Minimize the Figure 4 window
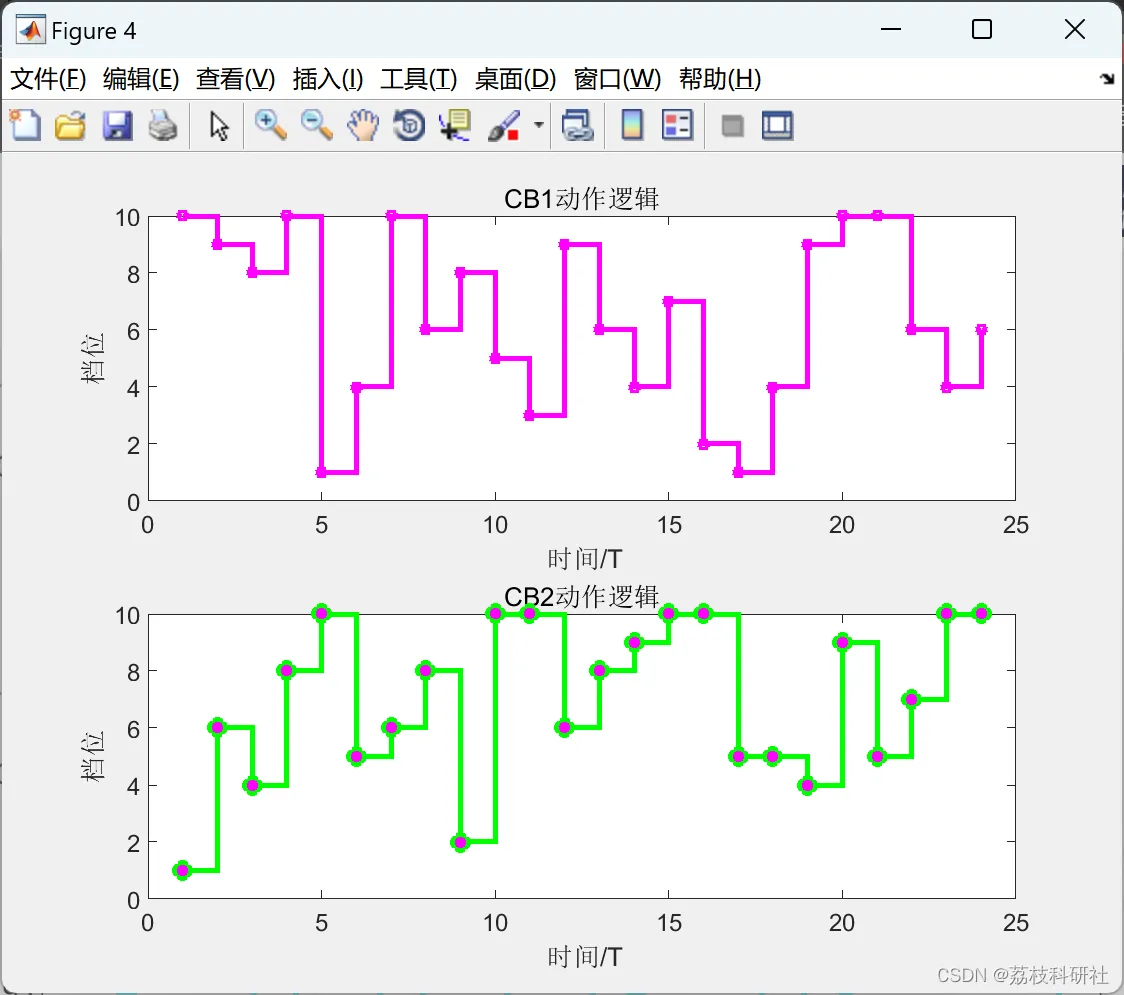Image resolution: width=1124 pixels, height=995 pixels. coord(890,29)
